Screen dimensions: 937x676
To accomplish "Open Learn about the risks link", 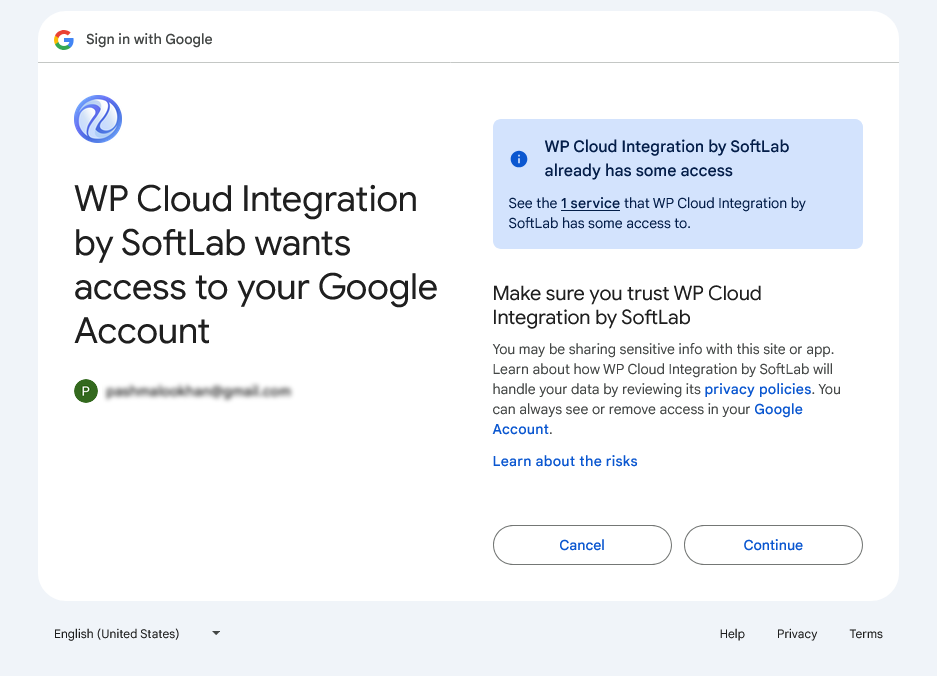I will pyautogui.click(x=565, y=461).
